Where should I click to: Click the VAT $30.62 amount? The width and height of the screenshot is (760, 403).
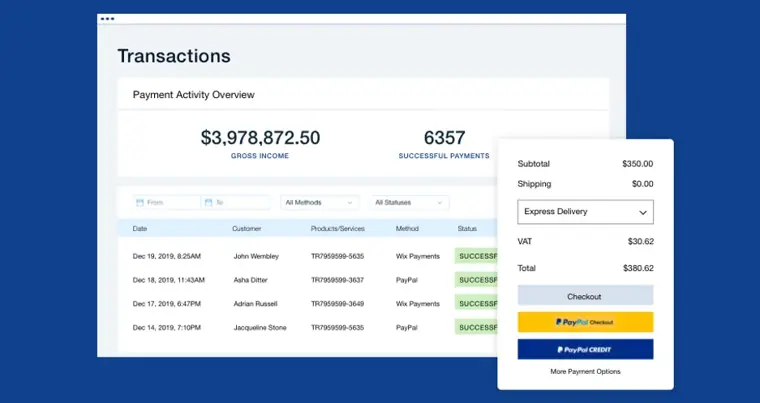[640, 241]
